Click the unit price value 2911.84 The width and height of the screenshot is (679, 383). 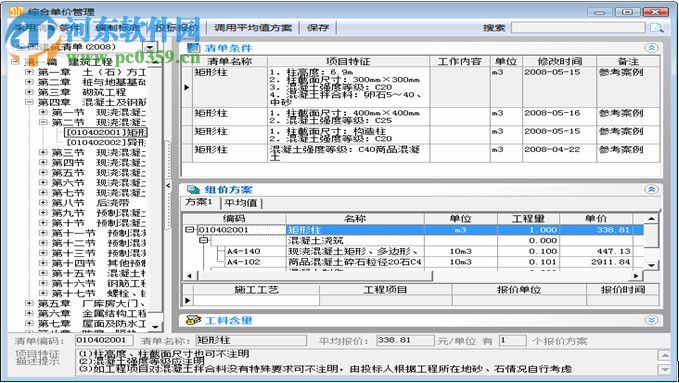click(610, 262)
